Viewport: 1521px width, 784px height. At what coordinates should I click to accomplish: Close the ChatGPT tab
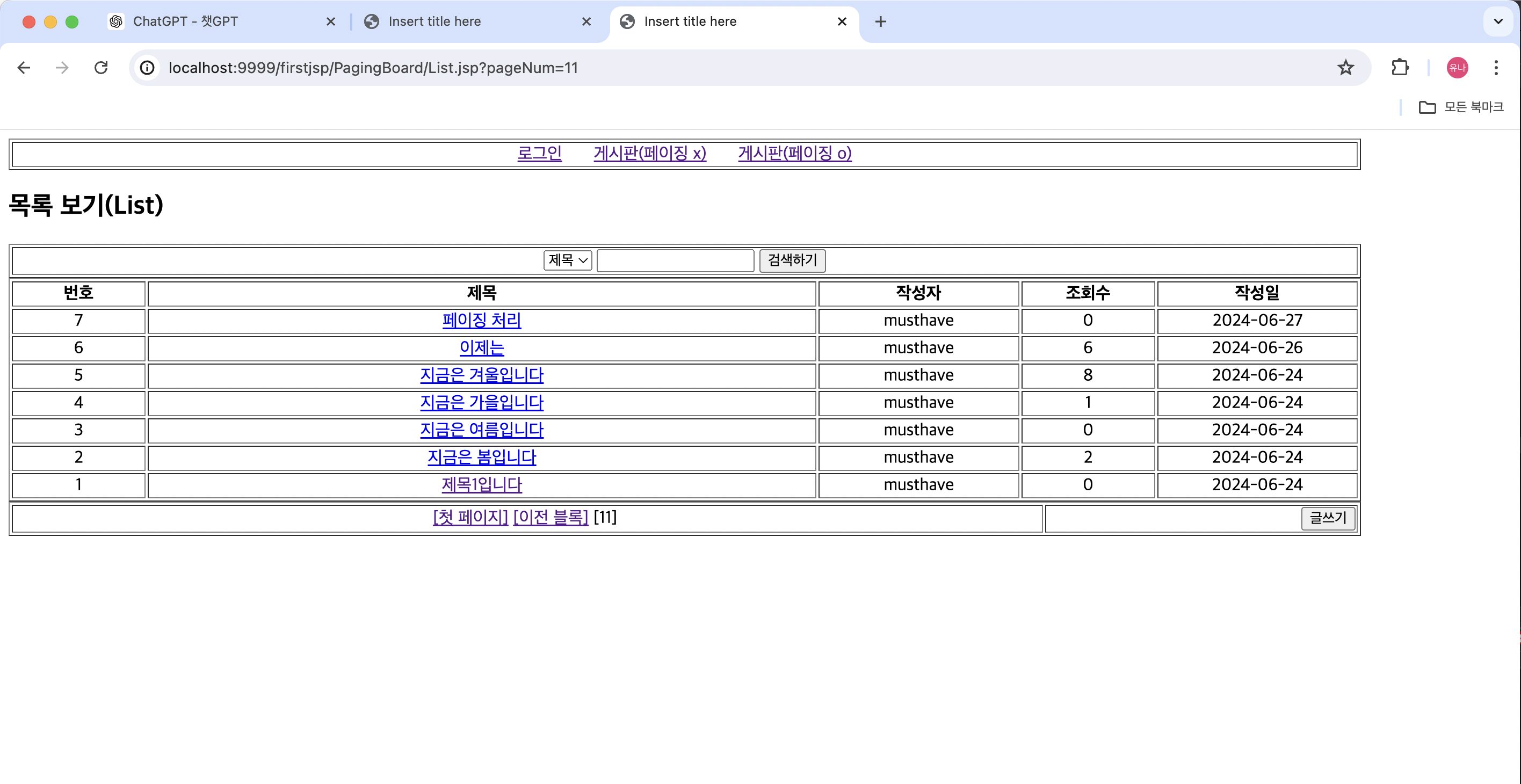pos(331,22)
